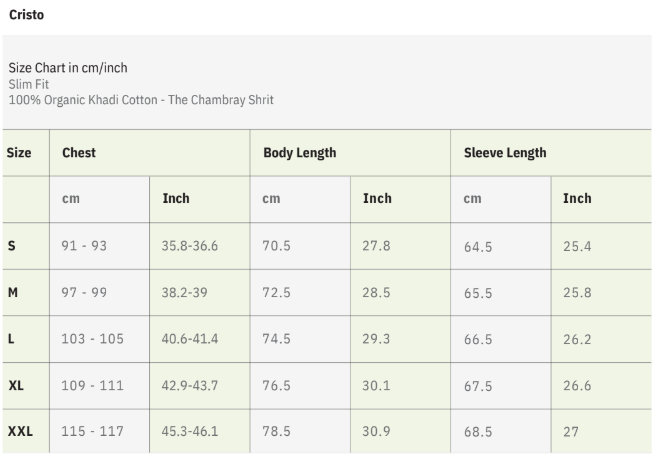Click the M size row label
Screen dimensions: 657x457
13,292
